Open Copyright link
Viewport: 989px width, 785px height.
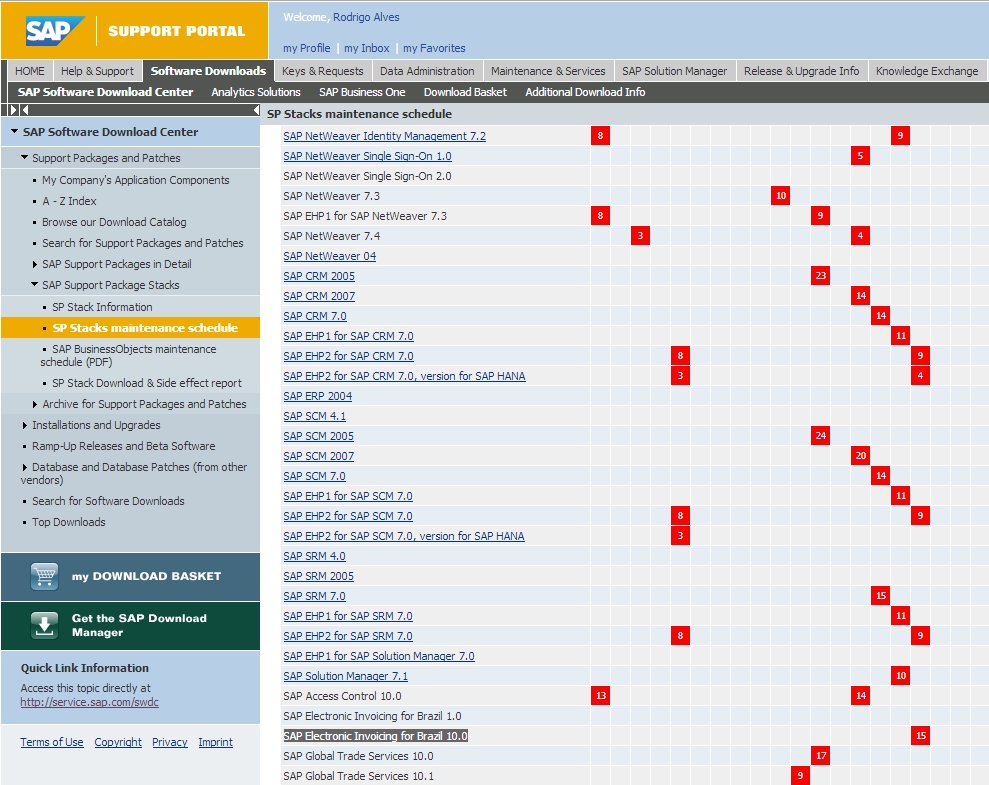(x=118, y=742)
